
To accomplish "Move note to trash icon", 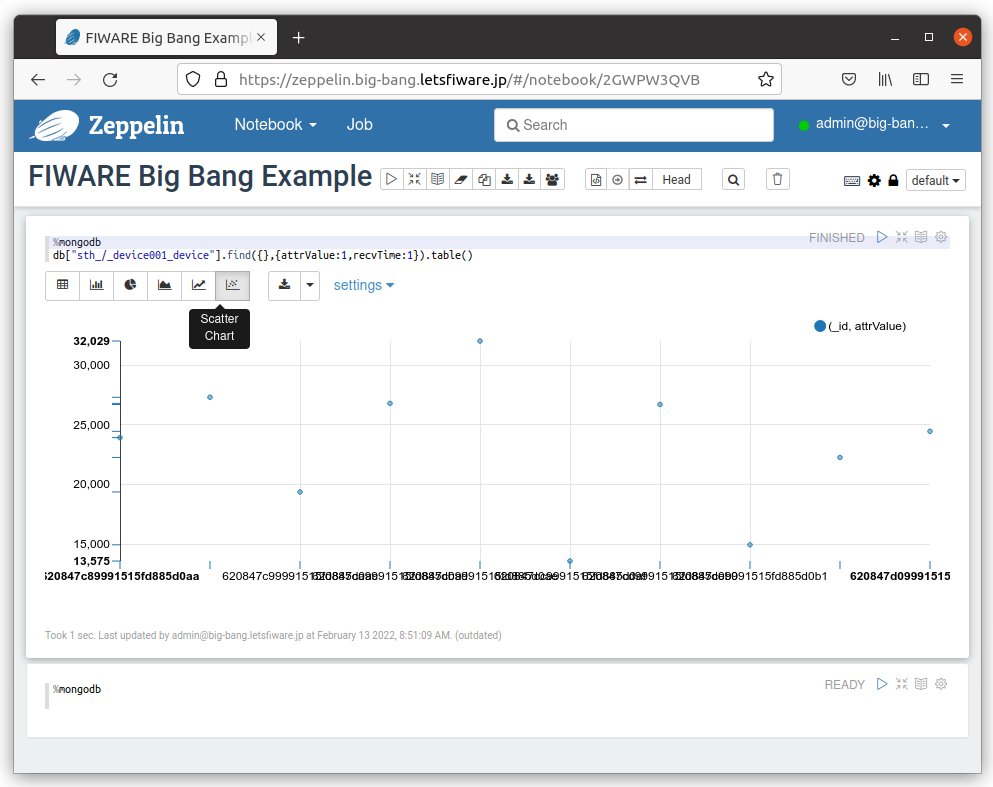I will point(778,179).
